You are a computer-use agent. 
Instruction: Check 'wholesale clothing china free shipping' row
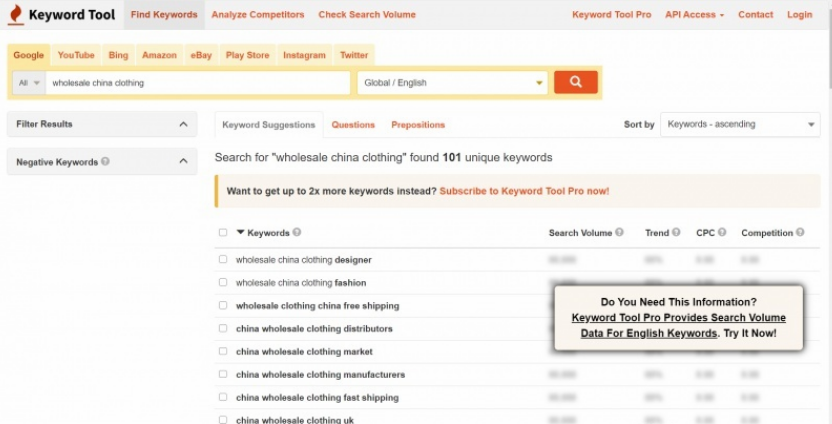coord(223,305)
